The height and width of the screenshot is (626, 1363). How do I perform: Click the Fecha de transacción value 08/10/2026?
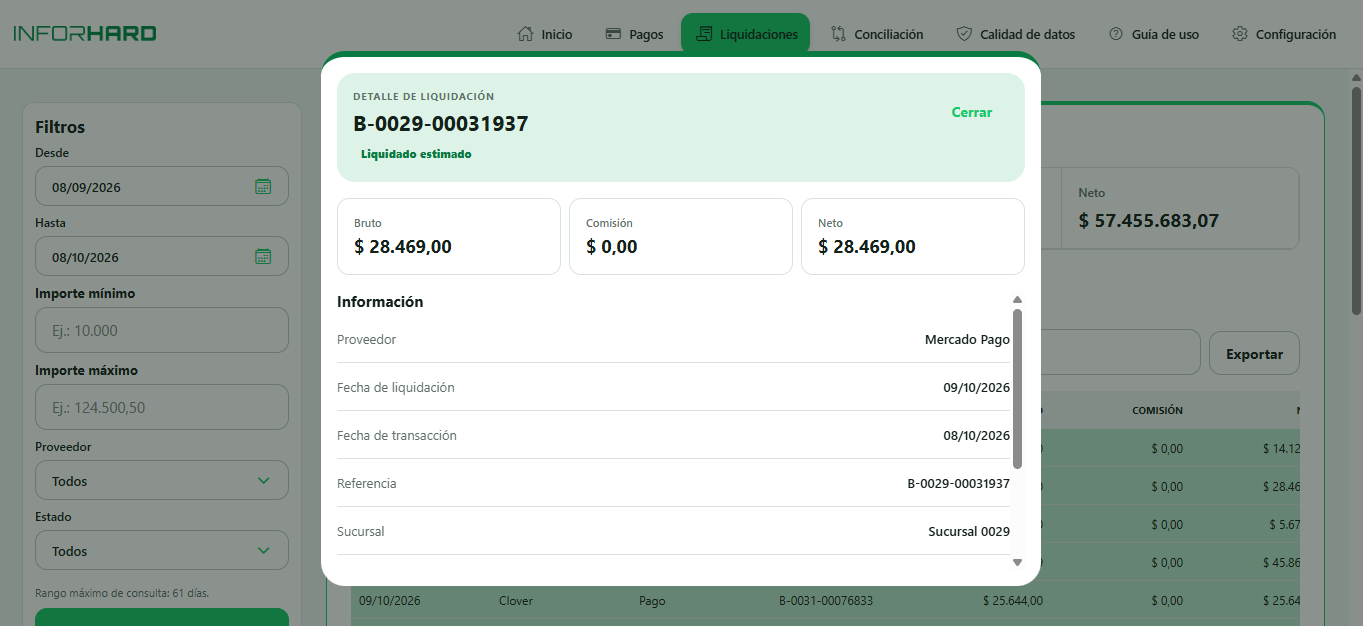[x=976, y=436]
